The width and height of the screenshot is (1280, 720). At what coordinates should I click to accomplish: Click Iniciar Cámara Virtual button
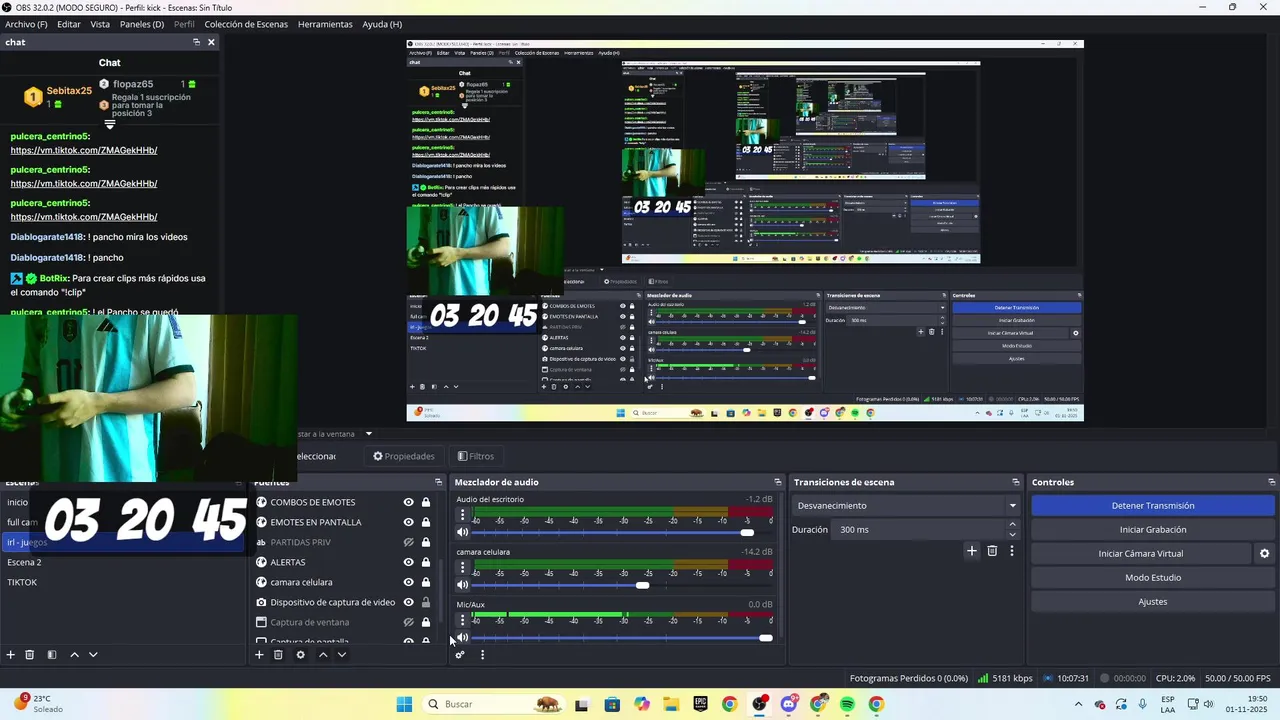pos(1141,554)
